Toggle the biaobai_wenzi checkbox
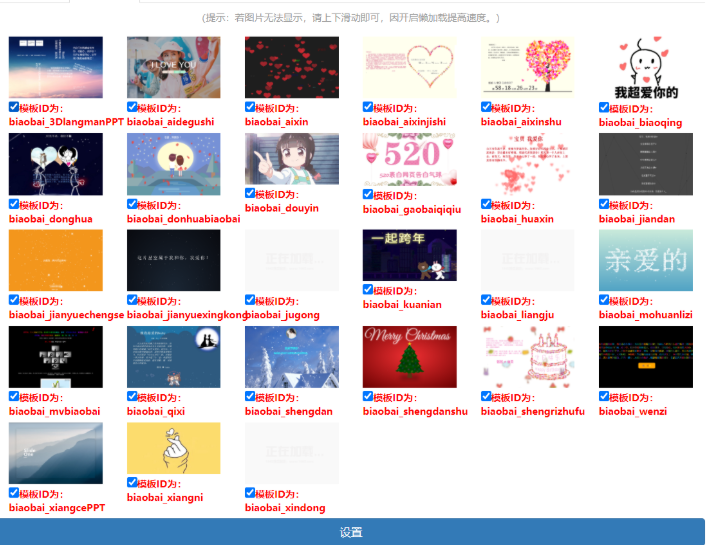 point(604,396)
